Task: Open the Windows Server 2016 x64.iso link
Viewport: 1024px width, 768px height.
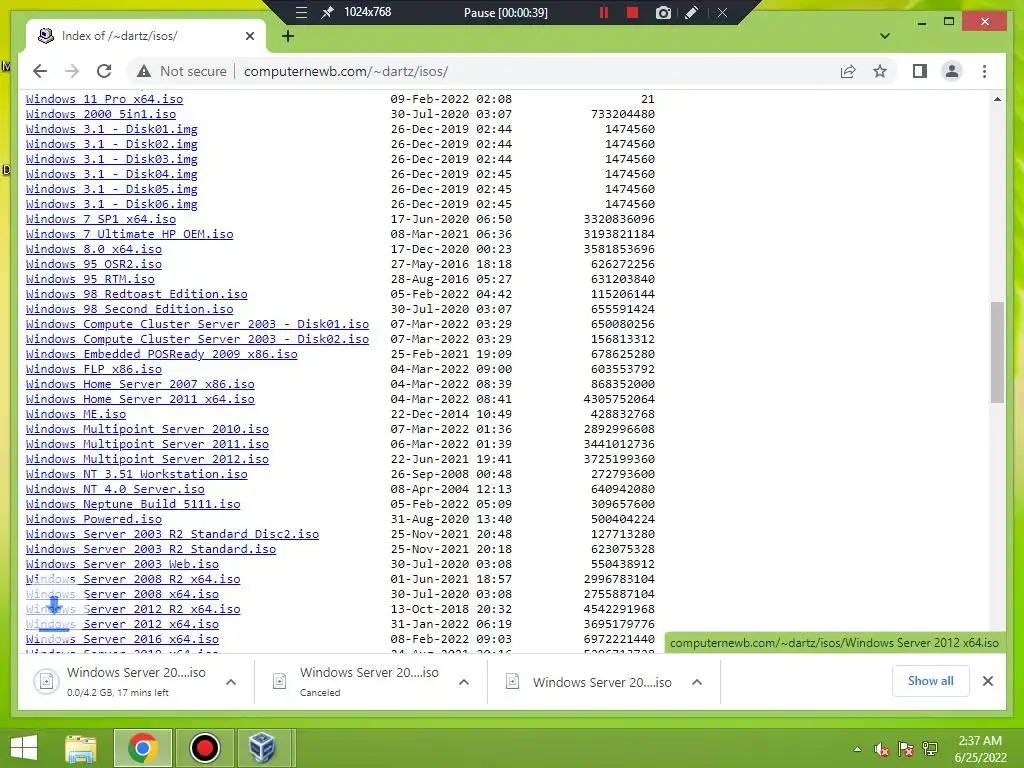Action: 122,640
